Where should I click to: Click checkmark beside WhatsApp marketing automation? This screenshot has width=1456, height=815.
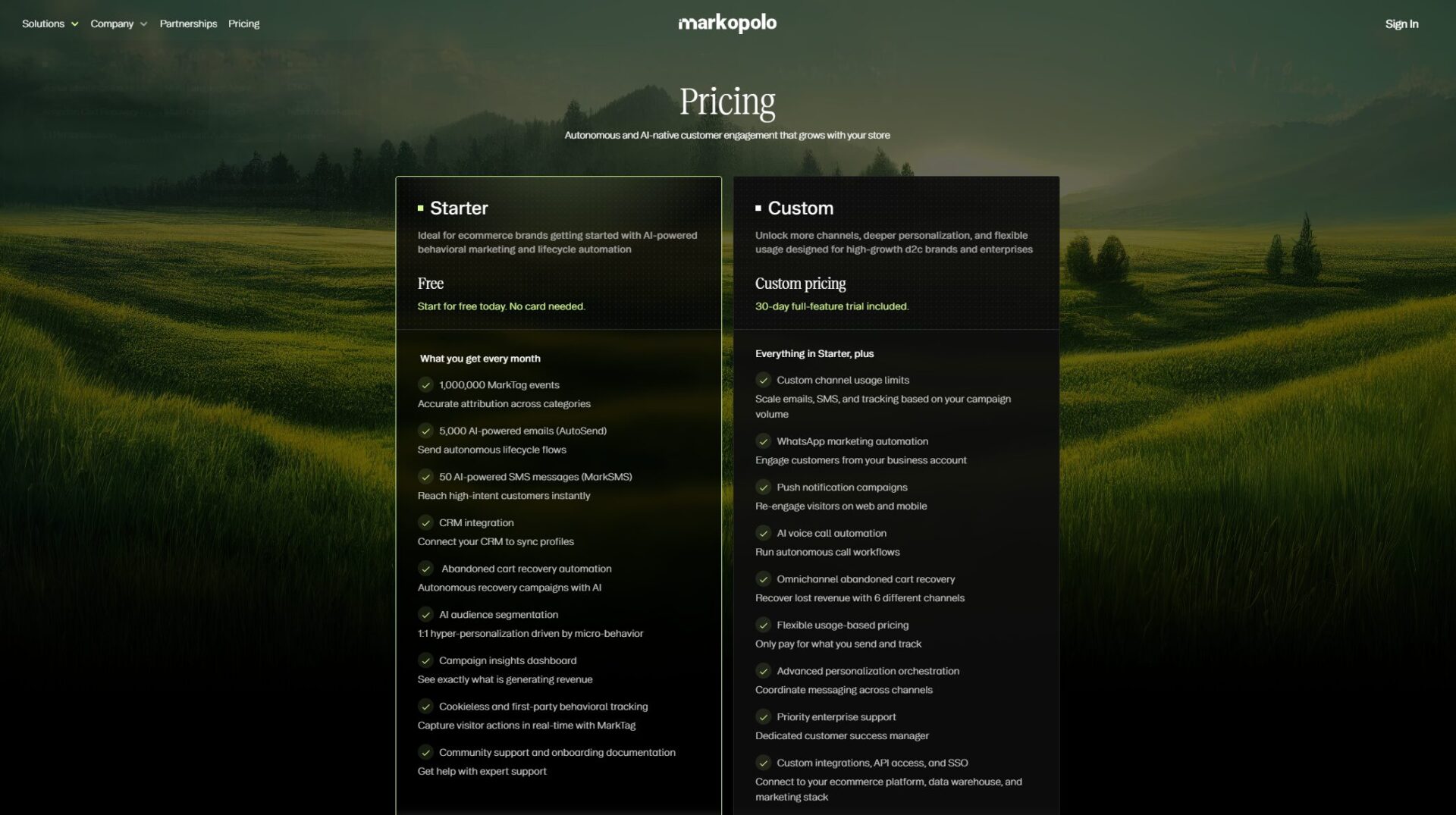pos(764,441)
